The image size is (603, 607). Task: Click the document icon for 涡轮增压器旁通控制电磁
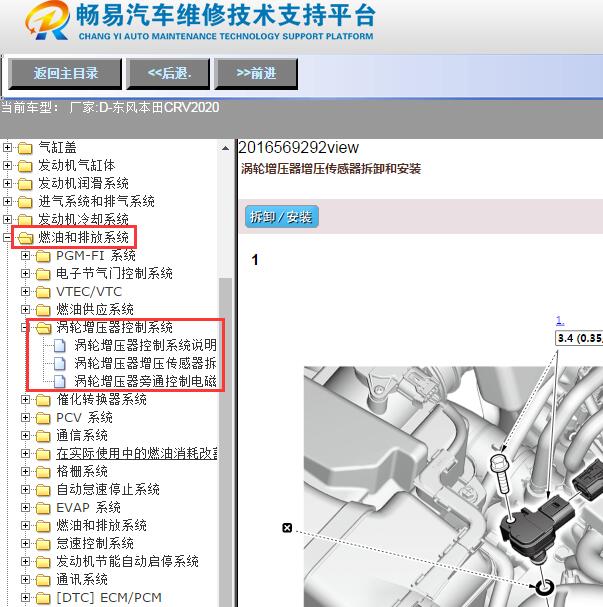pyautogui.click(x=59, y=381)
